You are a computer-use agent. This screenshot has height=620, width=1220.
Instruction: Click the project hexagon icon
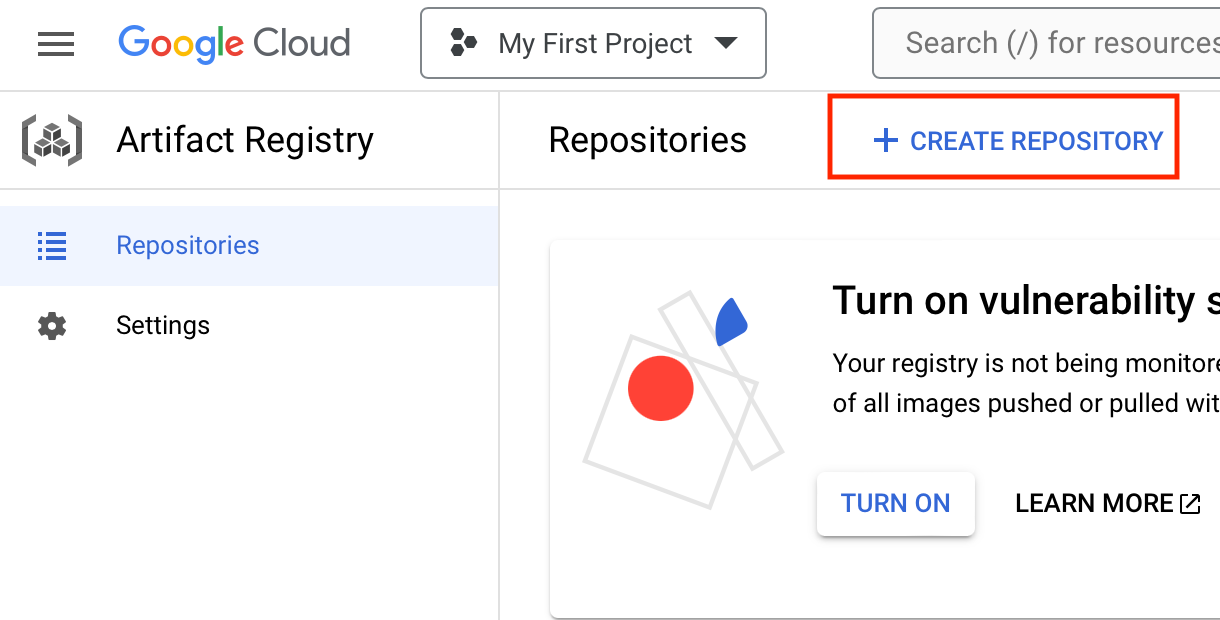click(463, 43)
